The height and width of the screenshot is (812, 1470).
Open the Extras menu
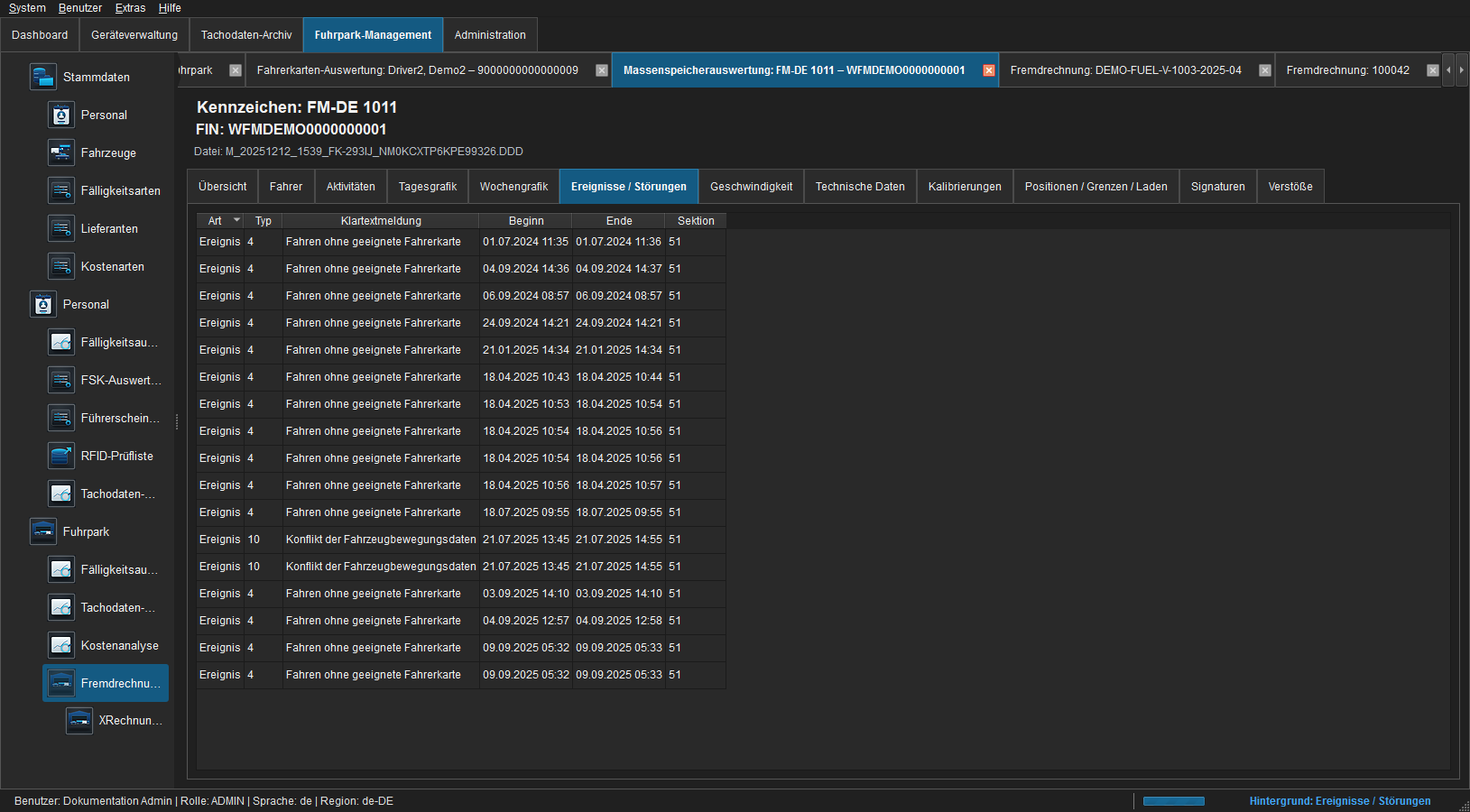[130, 8]
